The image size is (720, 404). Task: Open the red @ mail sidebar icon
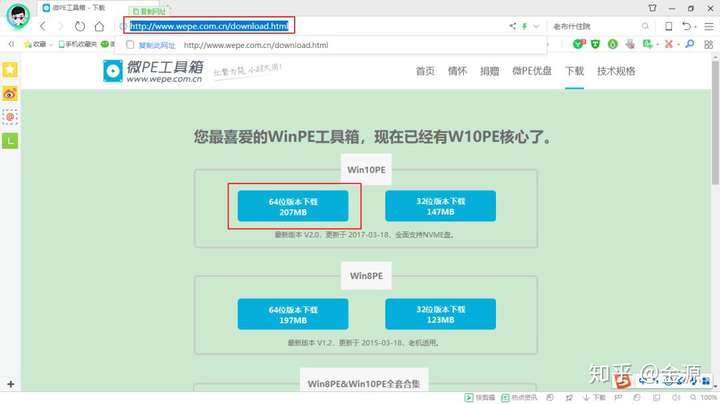coord(10,117)
